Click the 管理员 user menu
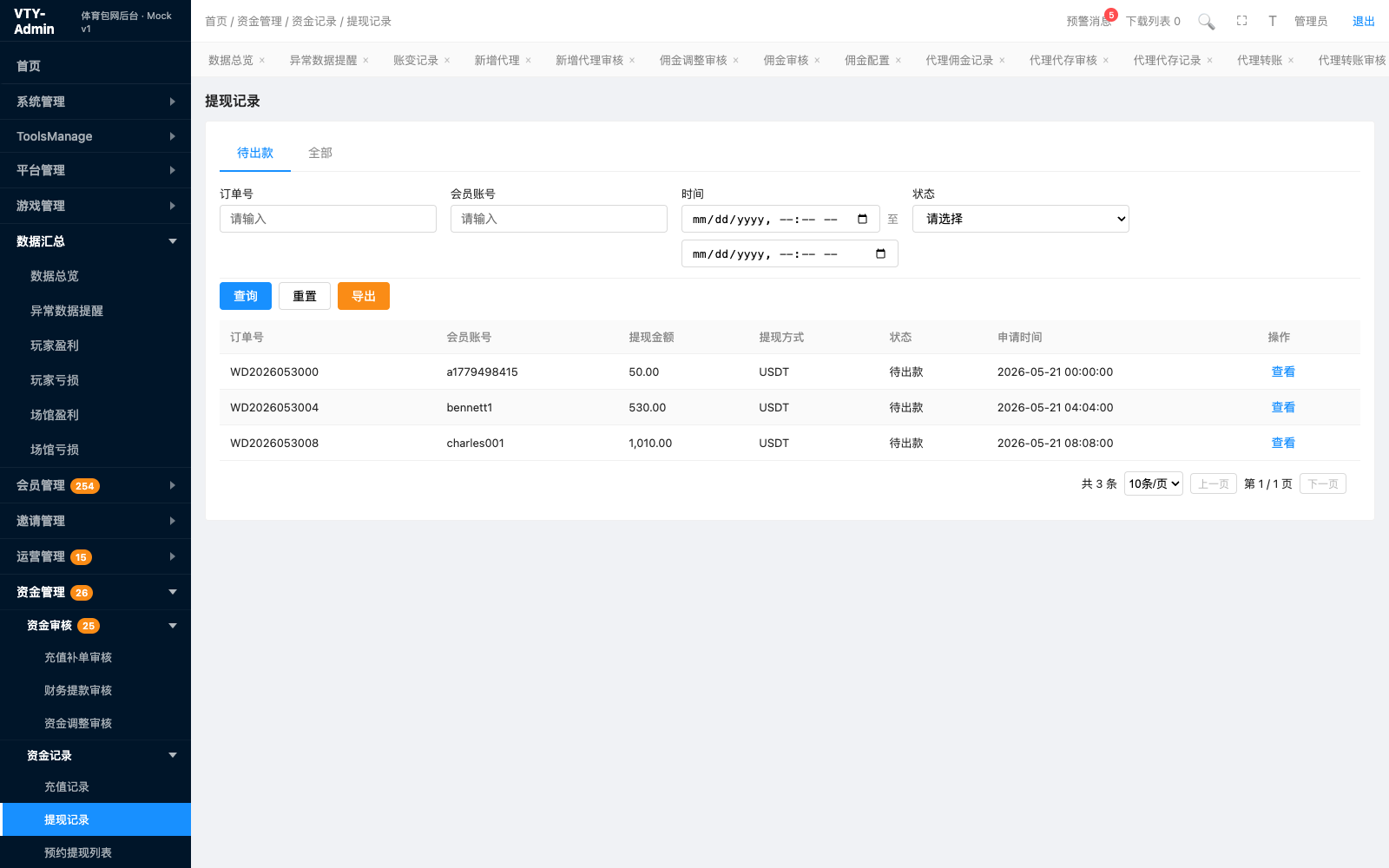This screenshot has width=1389, height=868. 1311,21
